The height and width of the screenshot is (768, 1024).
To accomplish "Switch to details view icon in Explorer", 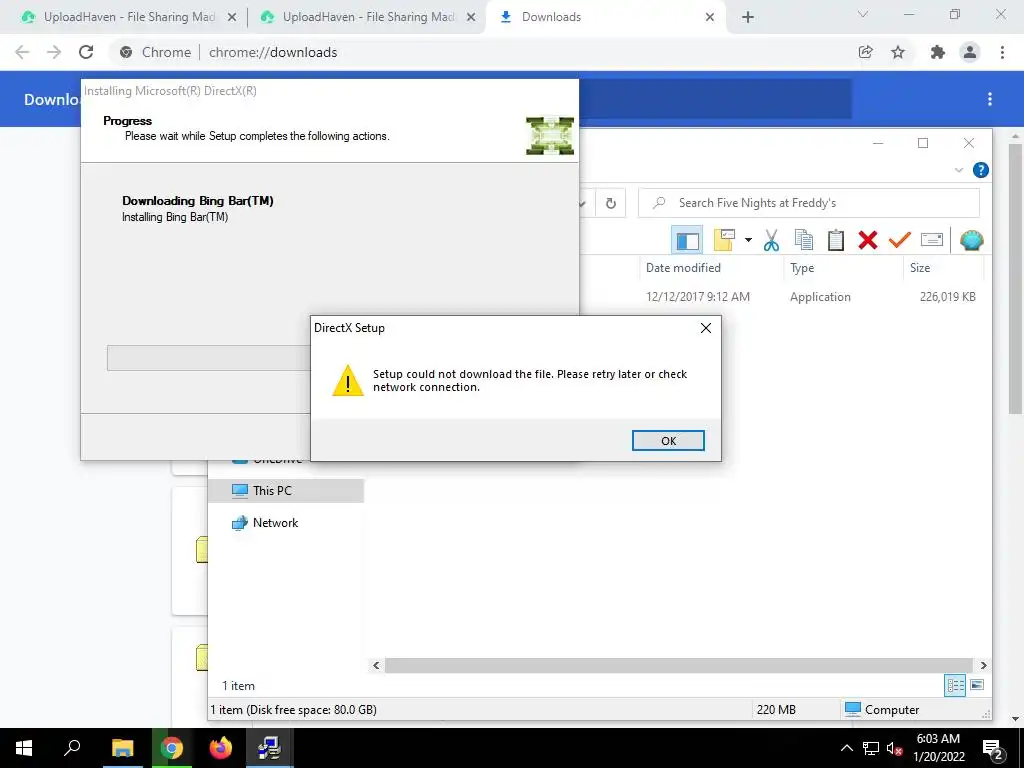I will 955,685.
